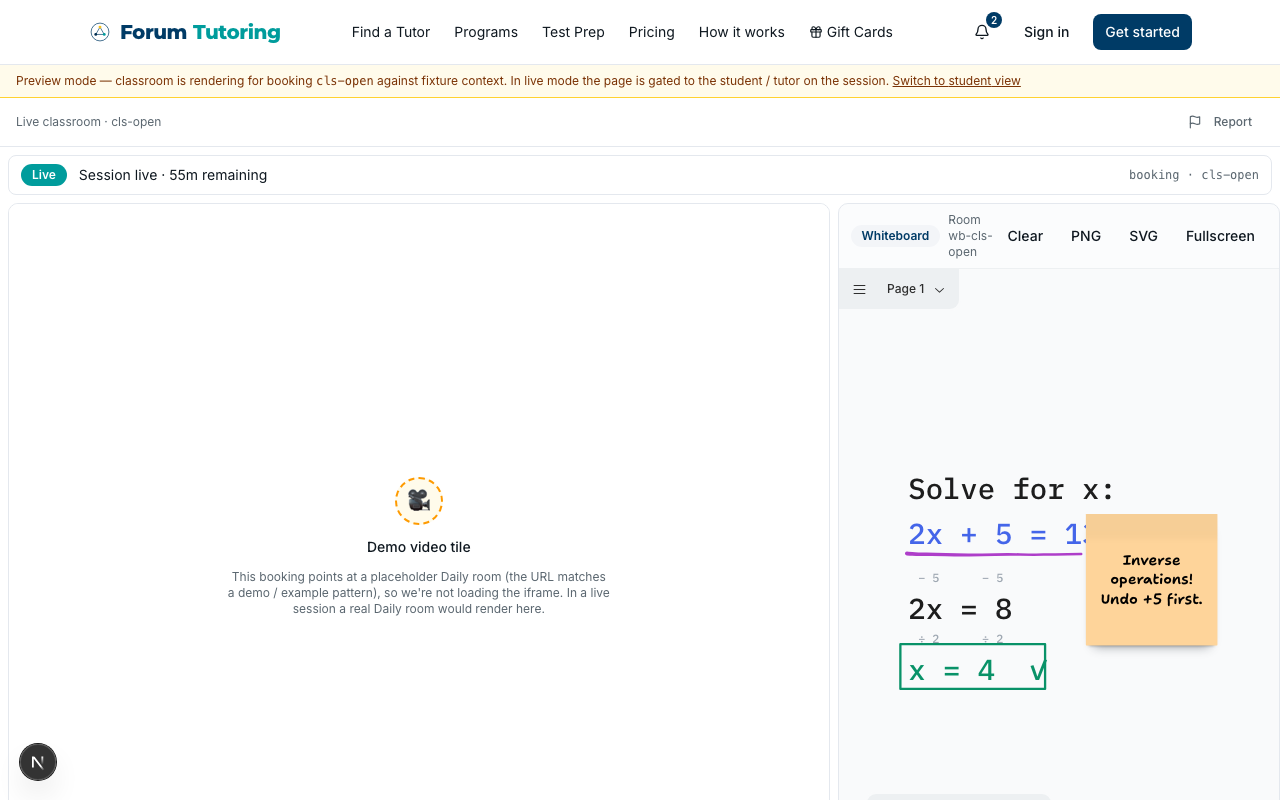1280x800 pixels.
Task: Click the Report flag icon
Action: click(x=1195, y=122)
